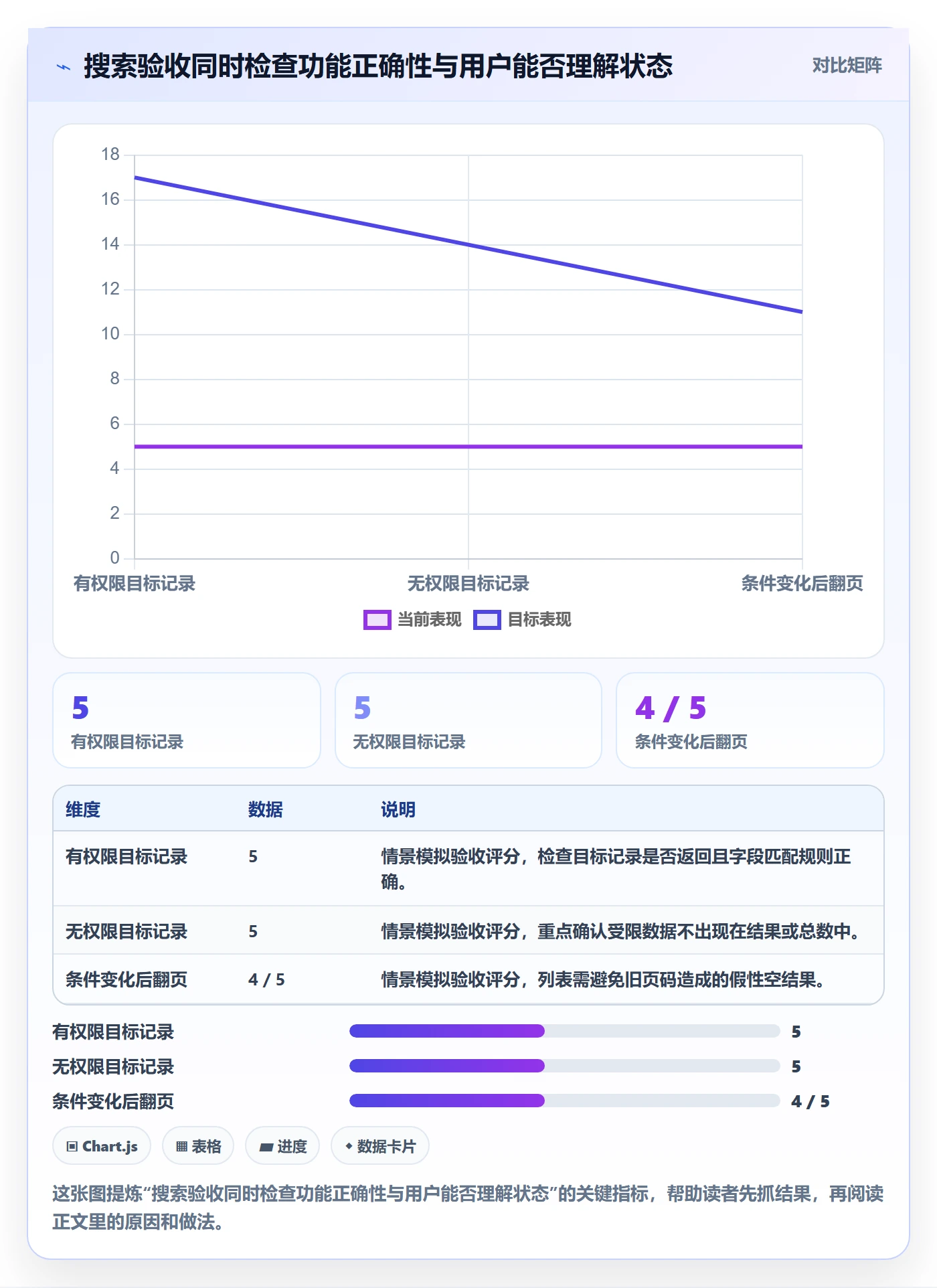Click description mentioning 字段匹配规则正确

pos(616,869)
